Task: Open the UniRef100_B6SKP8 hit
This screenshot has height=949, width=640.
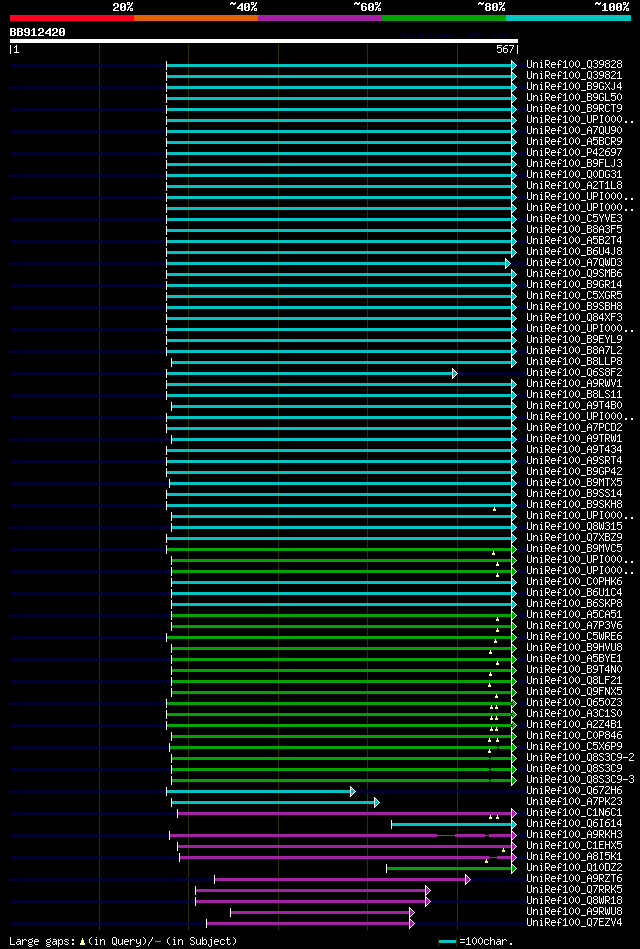Action: click(574, 603)
